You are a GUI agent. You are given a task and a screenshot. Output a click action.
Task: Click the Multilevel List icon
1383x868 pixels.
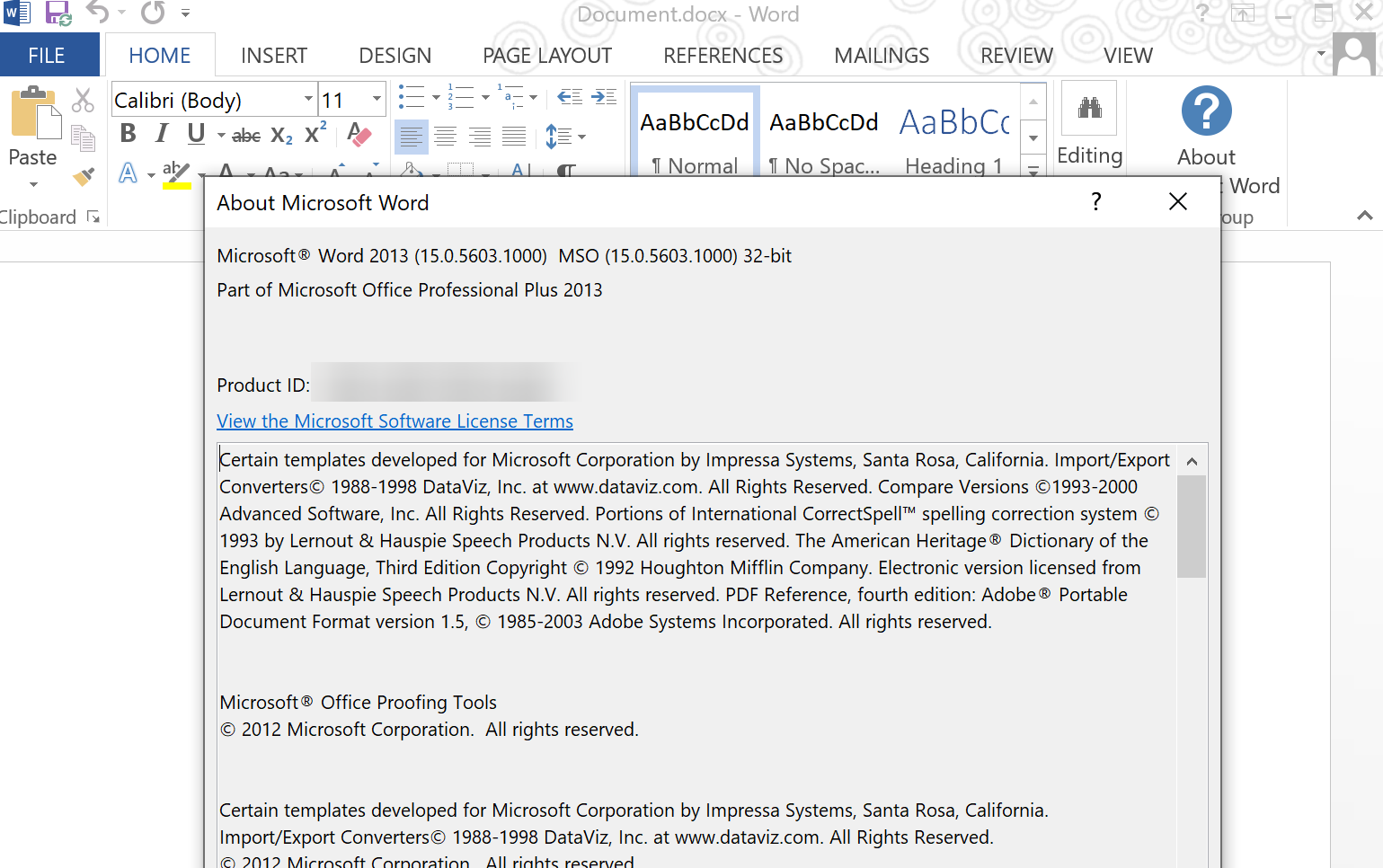(x=510, y=97)
